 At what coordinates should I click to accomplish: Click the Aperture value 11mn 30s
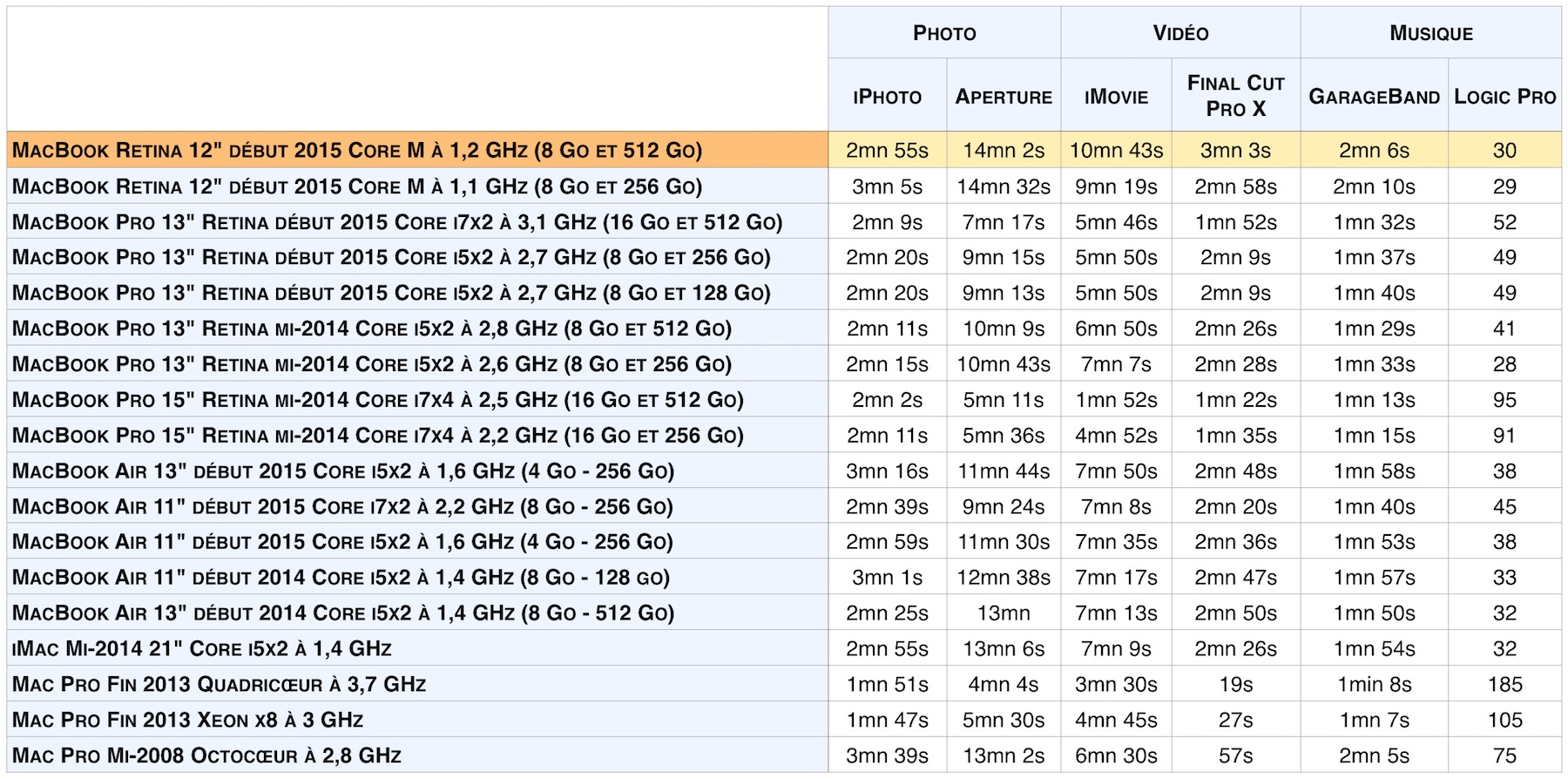point(1004,542)
